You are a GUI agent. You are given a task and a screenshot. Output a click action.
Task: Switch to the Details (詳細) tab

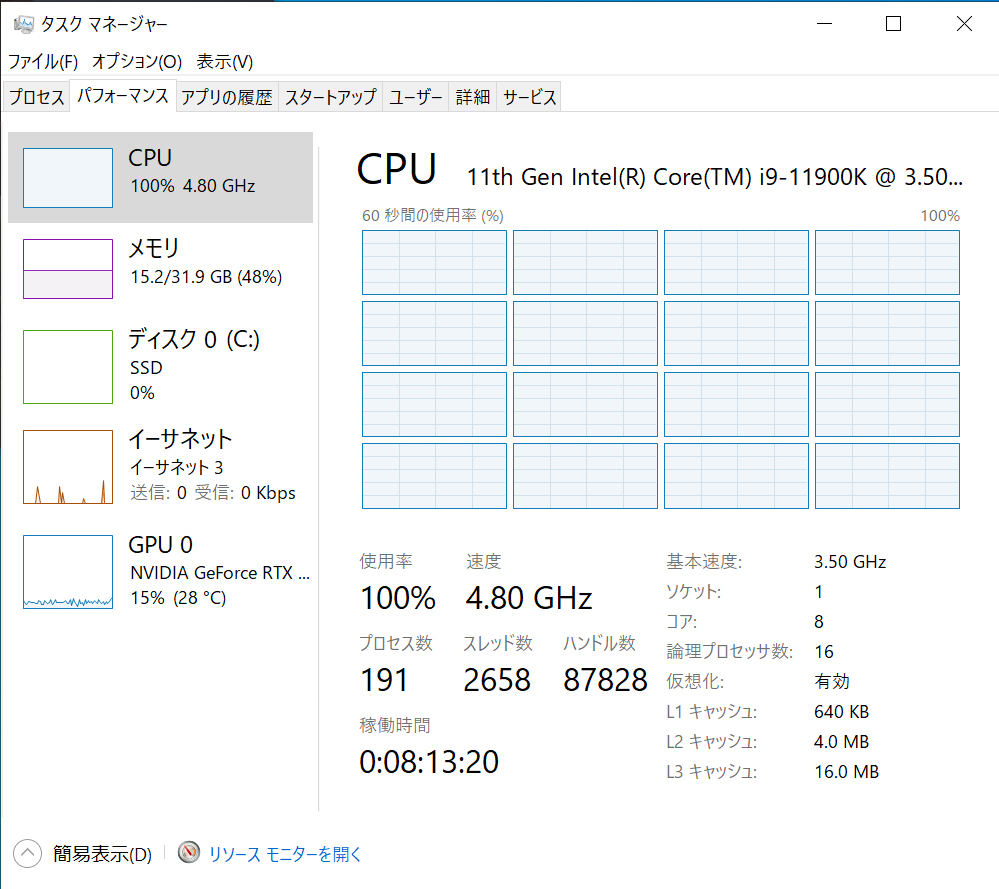tap(473, 97)
